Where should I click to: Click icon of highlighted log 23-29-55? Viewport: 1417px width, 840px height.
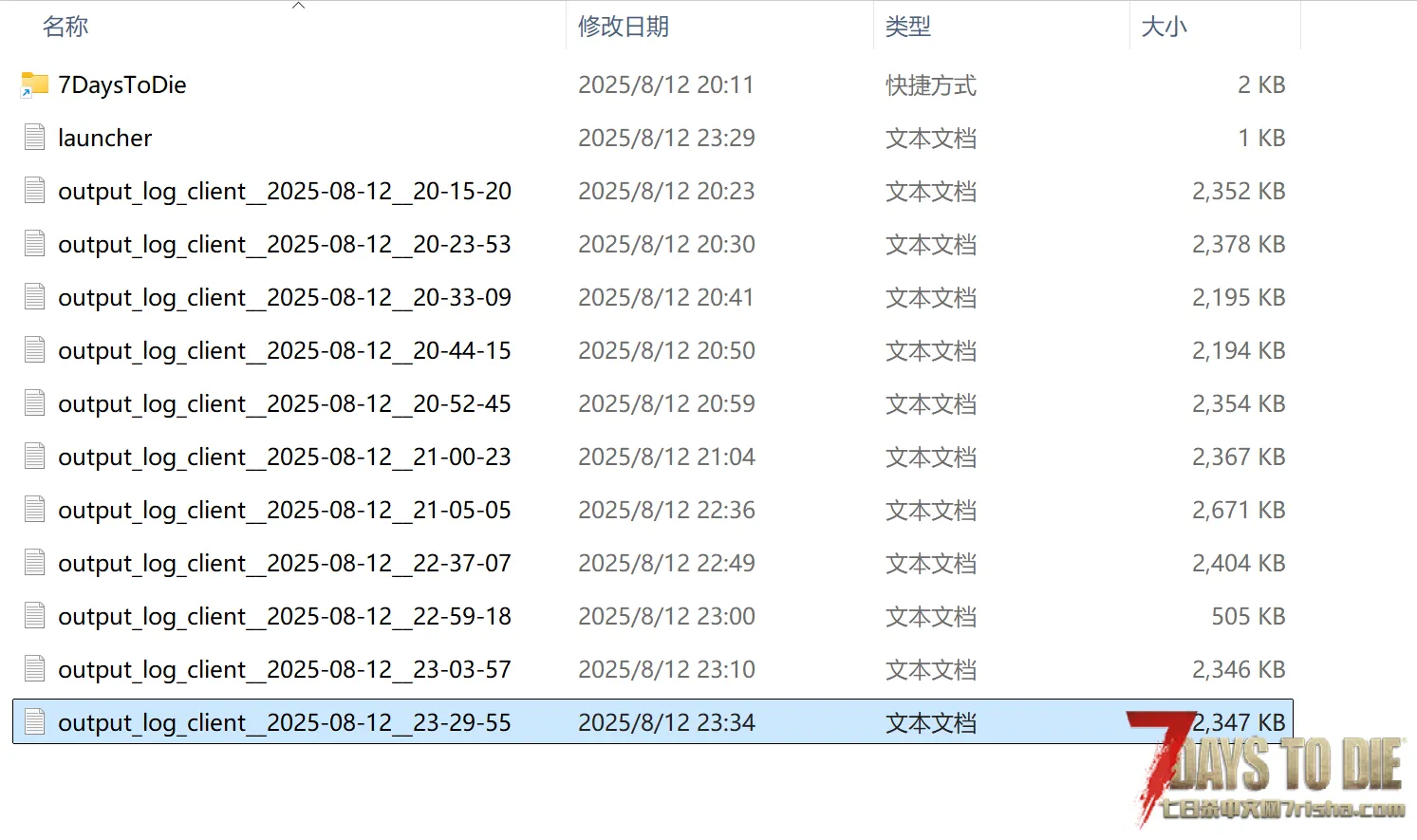click(35, 722)
